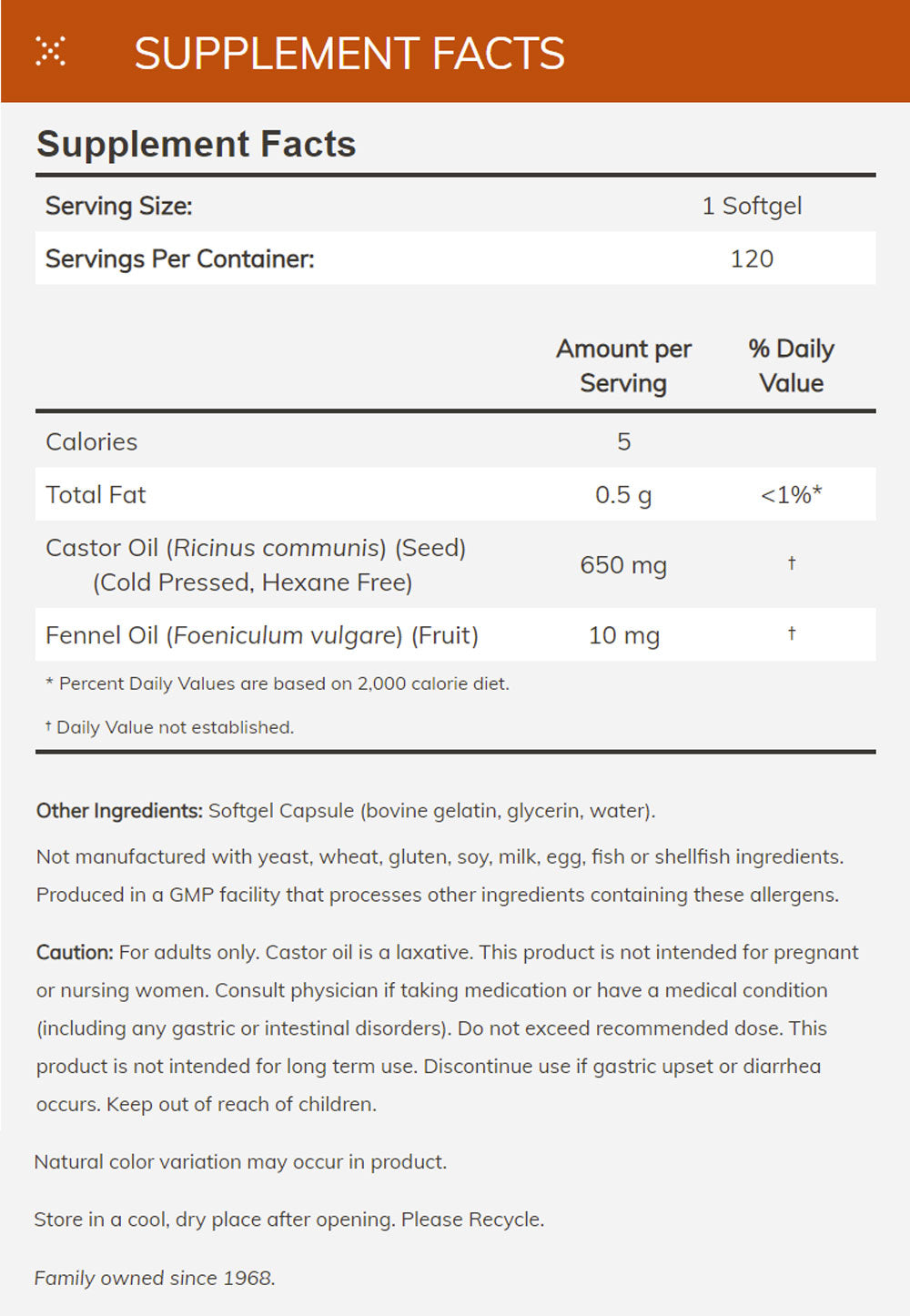
Task: Click the dagger symbol in Fennel Oil row
Action: [x=792, y=633]
